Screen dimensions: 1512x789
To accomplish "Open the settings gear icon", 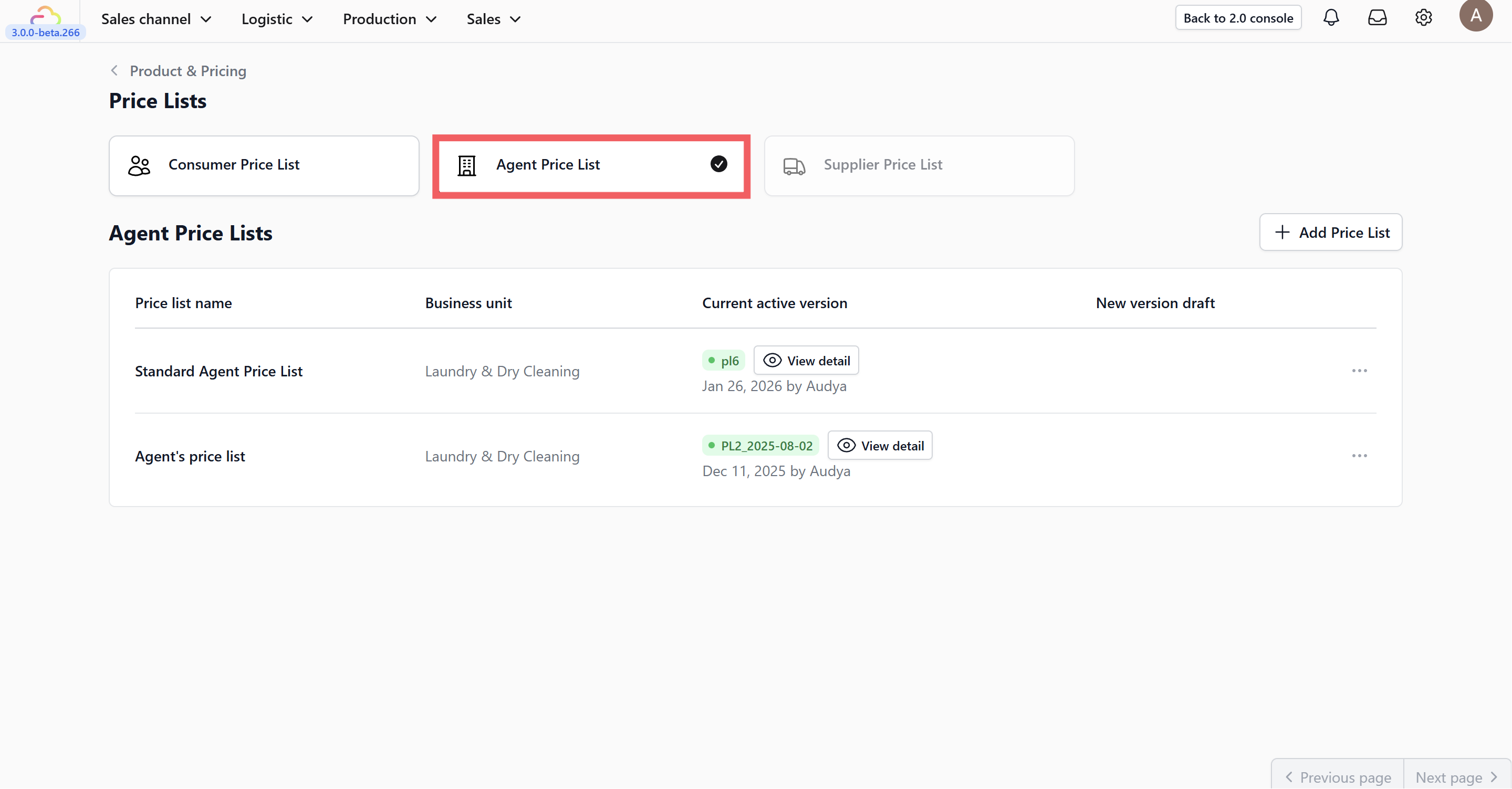I will coord(1423,18).
